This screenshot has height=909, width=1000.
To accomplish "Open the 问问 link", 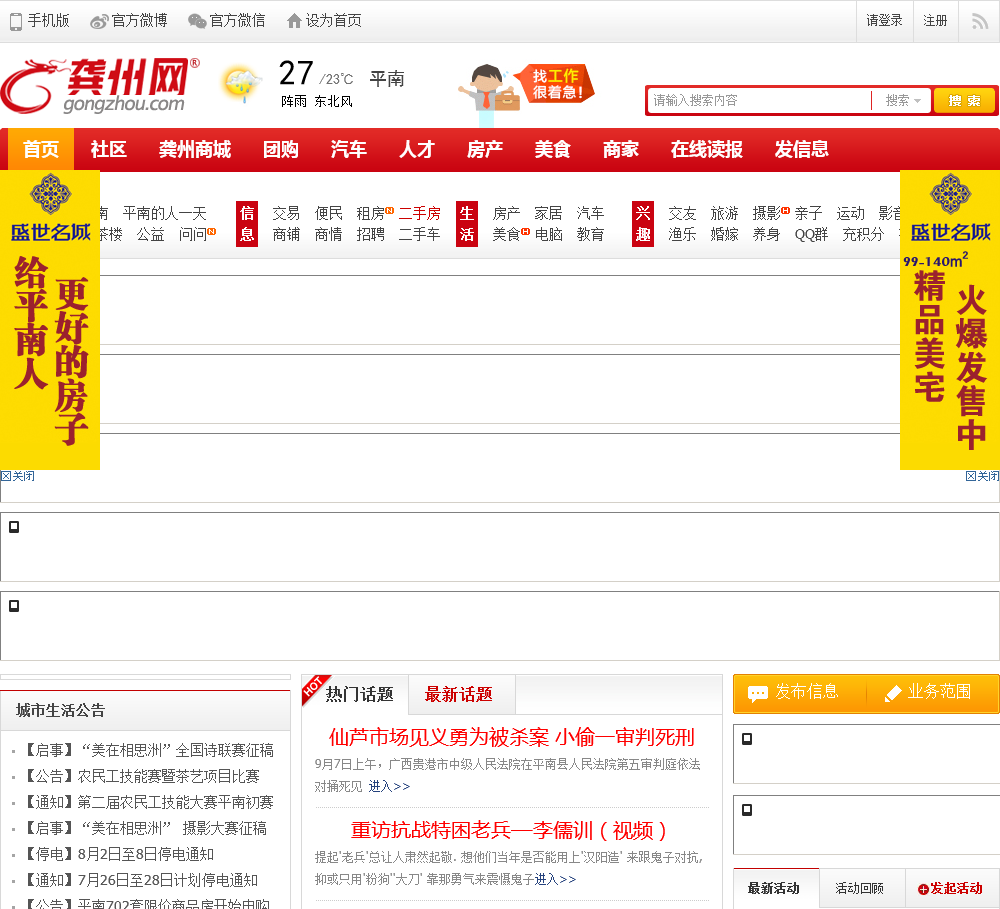I will click(193, 234).
